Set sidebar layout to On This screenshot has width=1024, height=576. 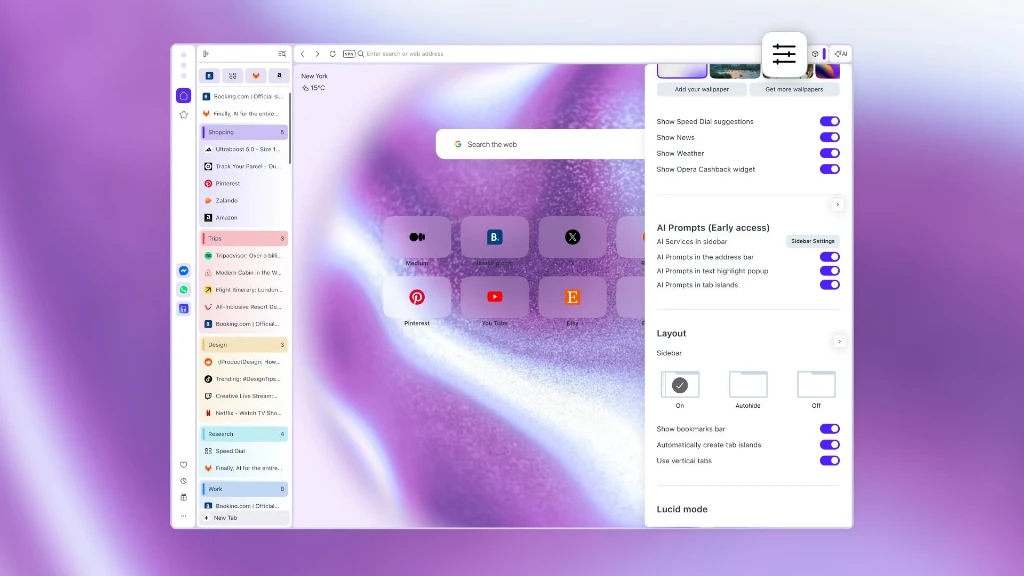tap(680, 385)
